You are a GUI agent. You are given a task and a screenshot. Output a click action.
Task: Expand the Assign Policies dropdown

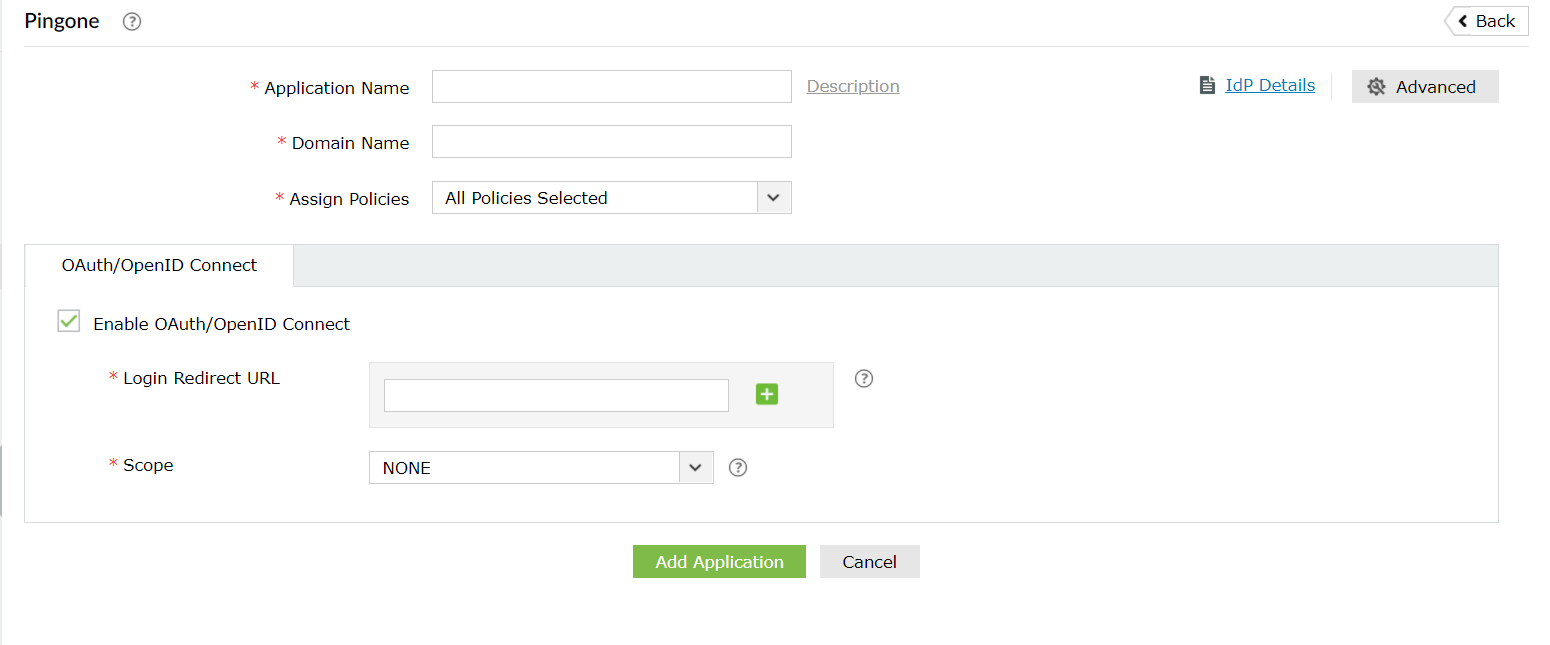tap(773, 198)
